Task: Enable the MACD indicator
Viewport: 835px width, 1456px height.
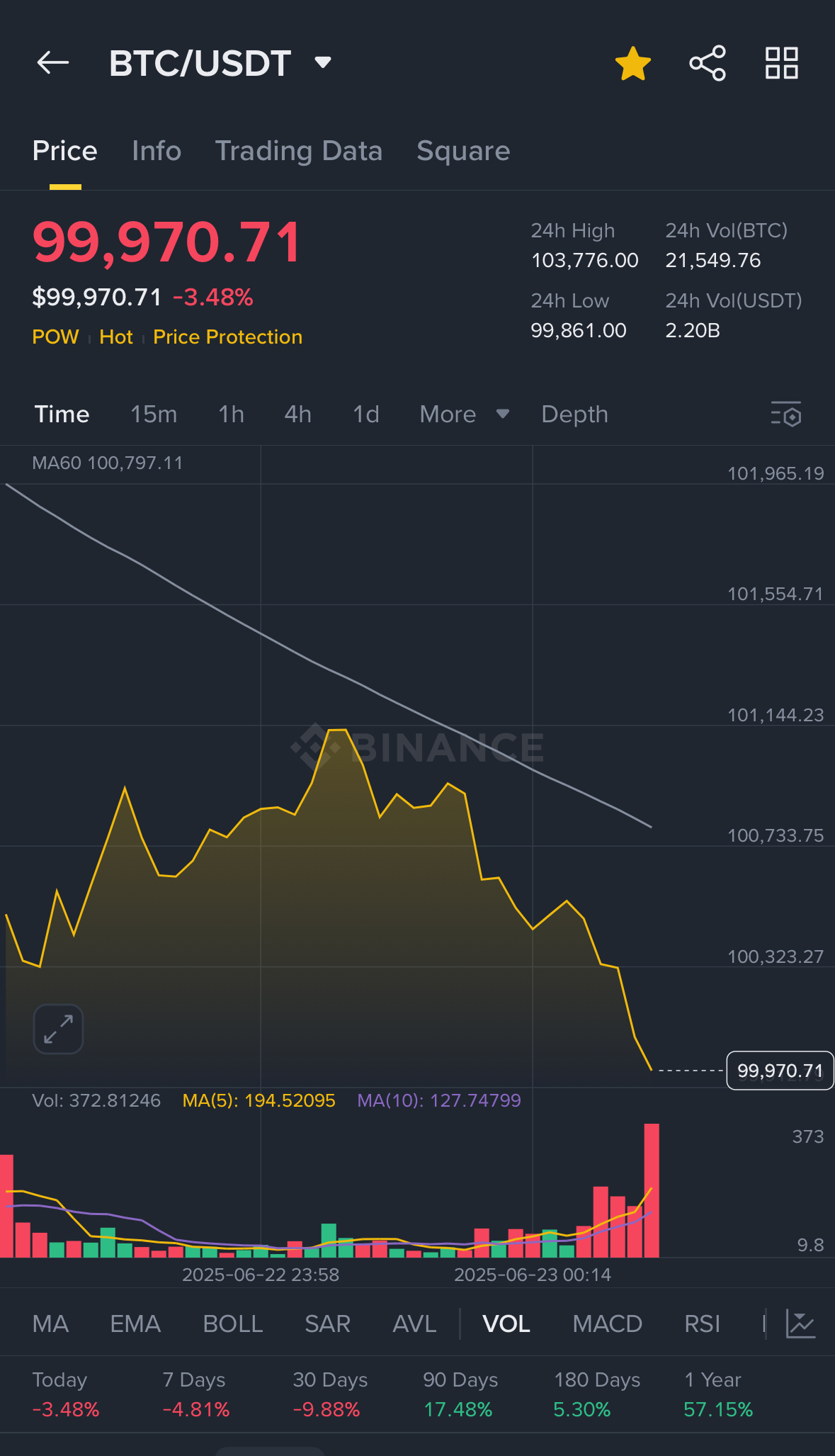Action: coord(607,1324)
